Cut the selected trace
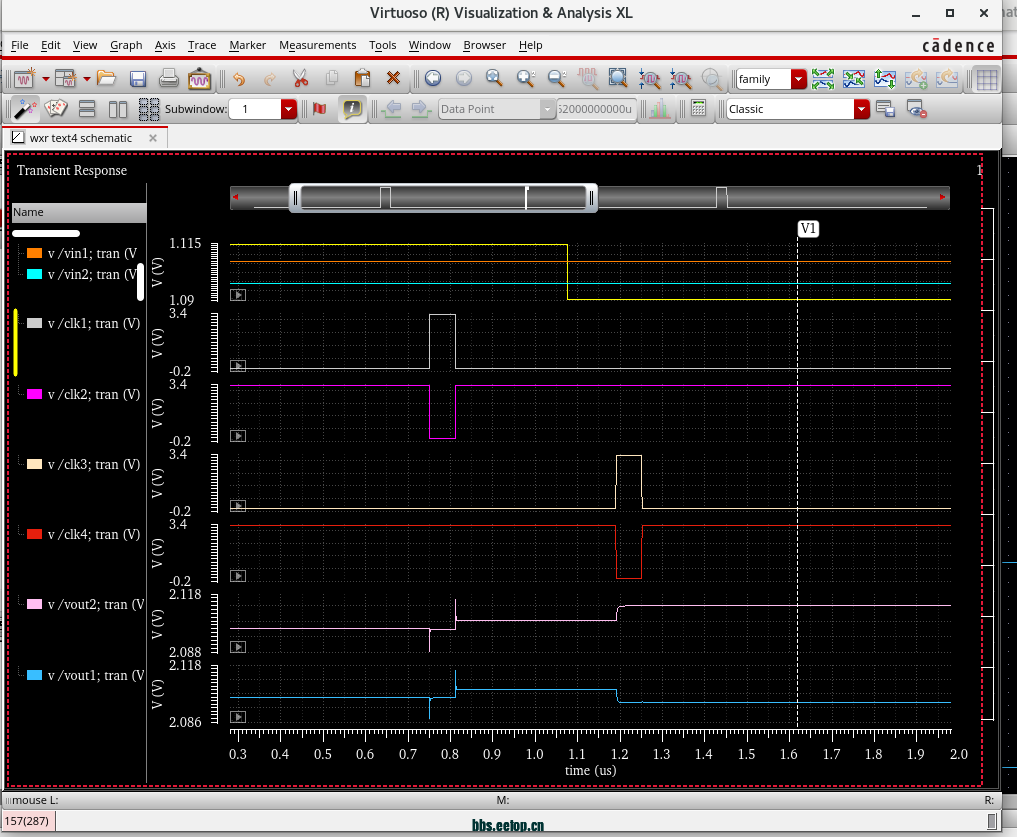The height and width of the screenshot is (837, 1017). click(300, 79)
